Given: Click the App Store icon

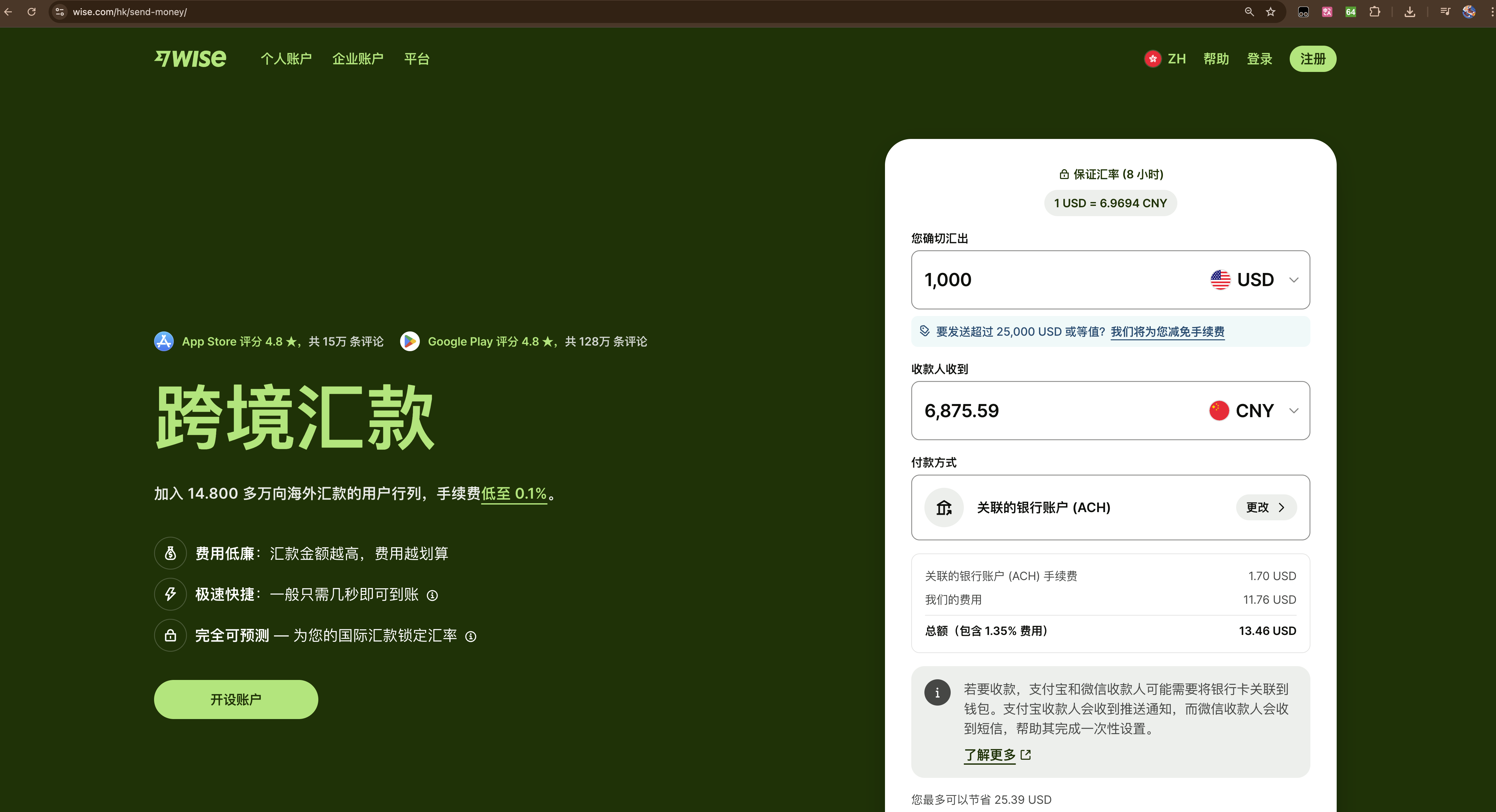Looking at the screenshot, I should click(164, 342).
